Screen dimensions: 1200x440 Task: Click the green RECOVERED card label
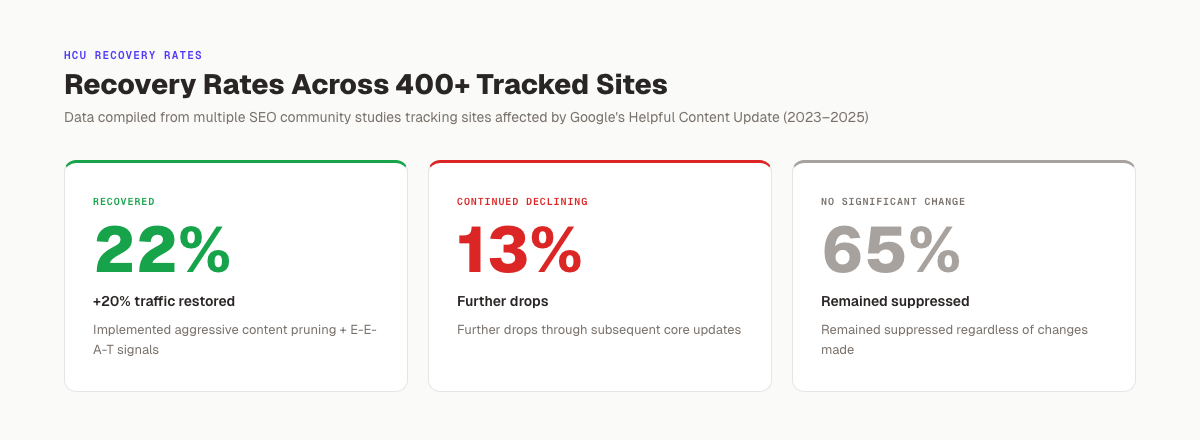124,202
